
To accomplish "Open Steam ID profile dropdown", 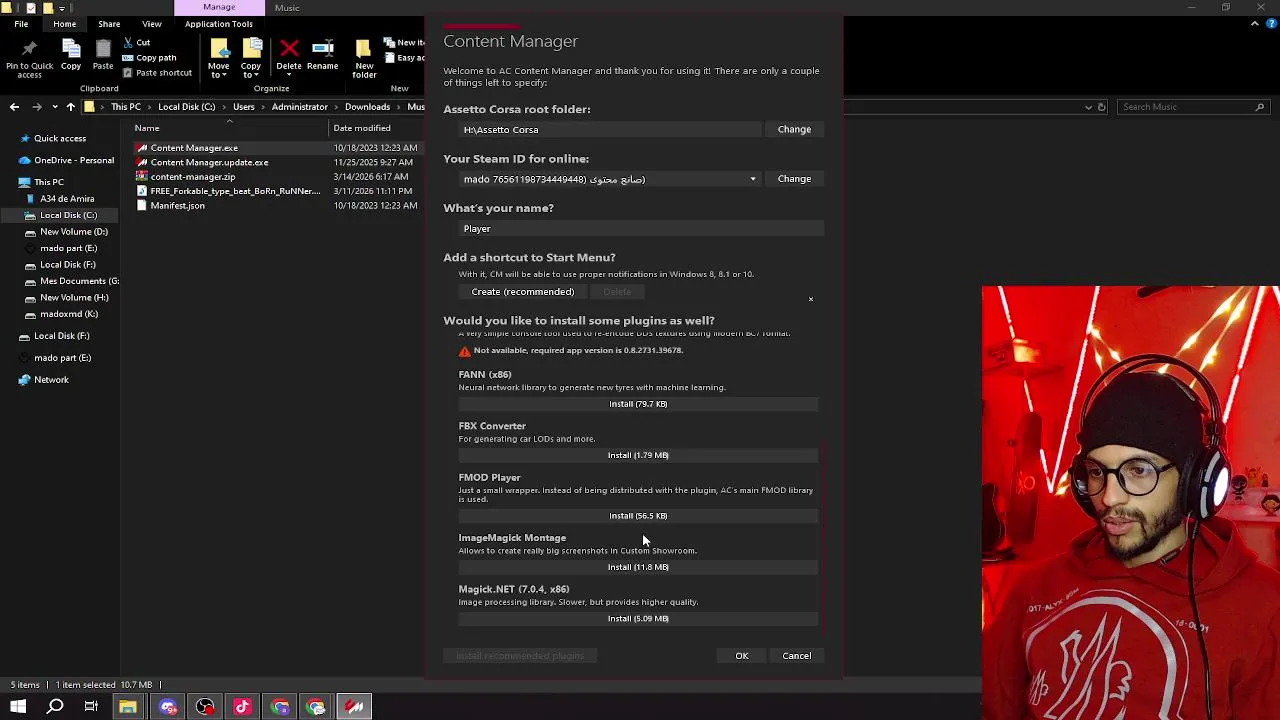I will (753, 179).
